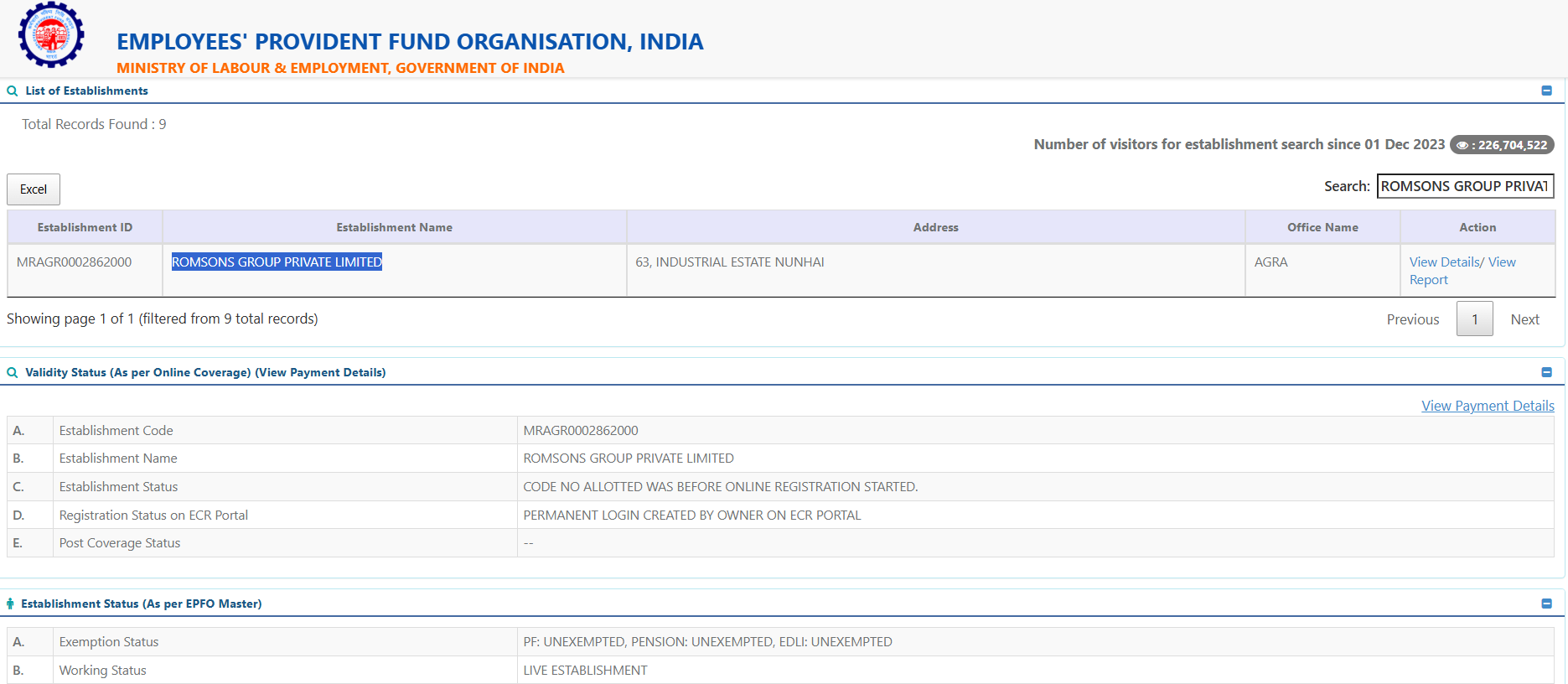
Task: Sort table by Establishment Name column header
Action: point(394,227)
